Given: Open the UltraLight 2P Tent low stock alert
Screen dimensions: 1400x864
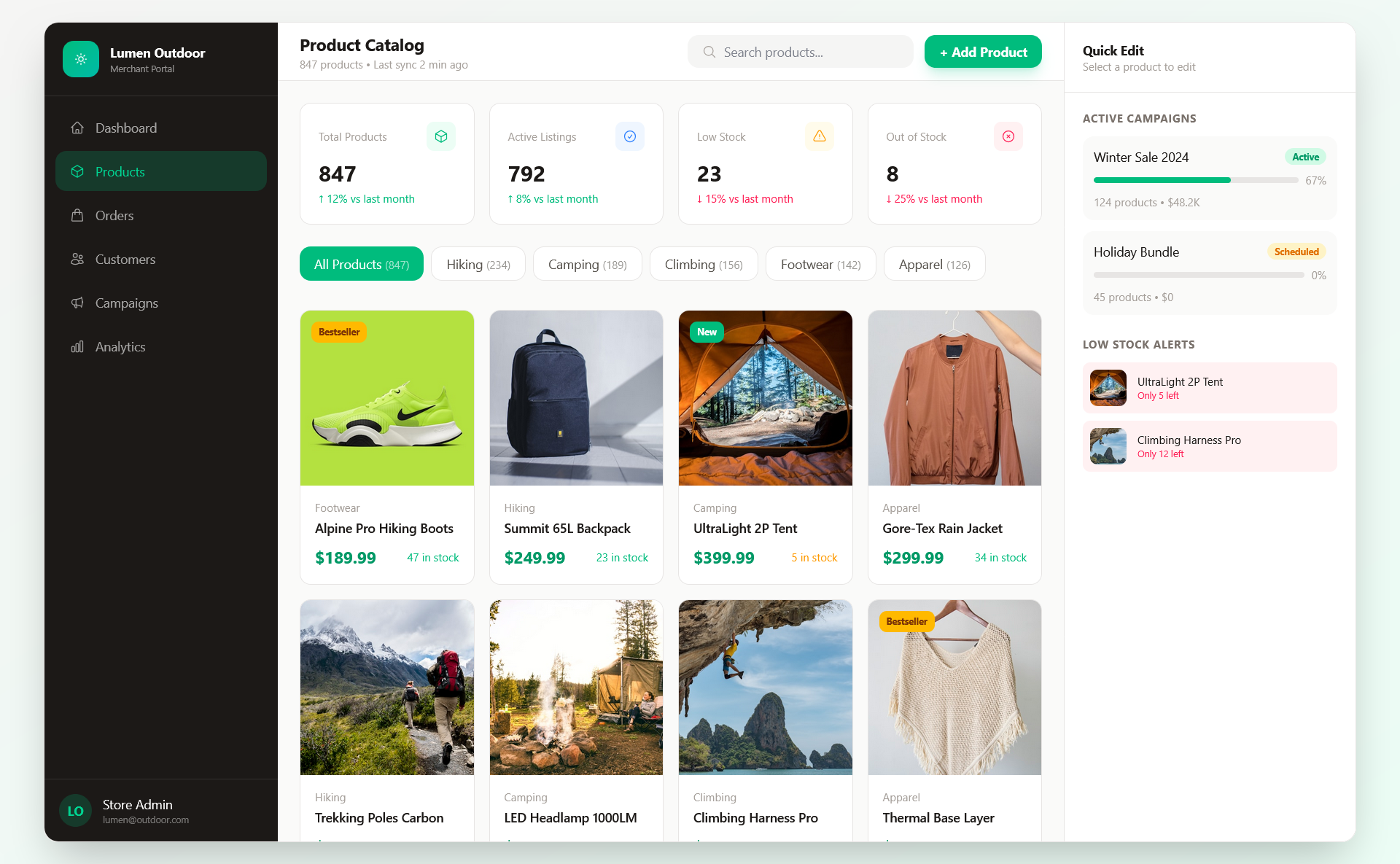Looking at the screenshot, I should 1209,387.
